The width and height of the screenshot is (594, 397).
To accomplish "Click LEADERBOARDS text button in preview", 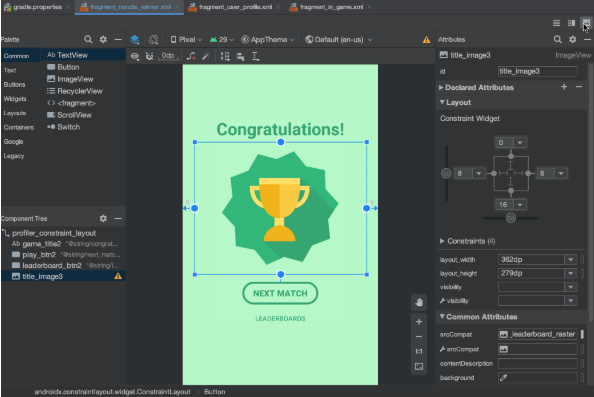I will tap(280, 319).
